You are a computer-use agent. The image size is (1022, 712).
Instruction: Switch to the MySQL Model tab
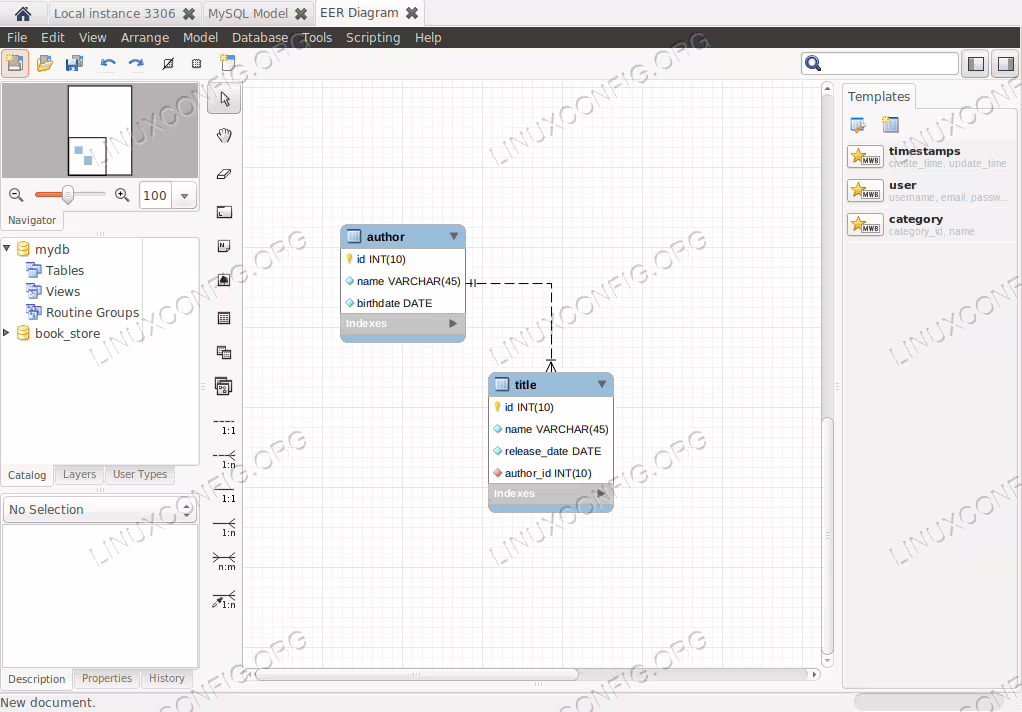(248, 14)
